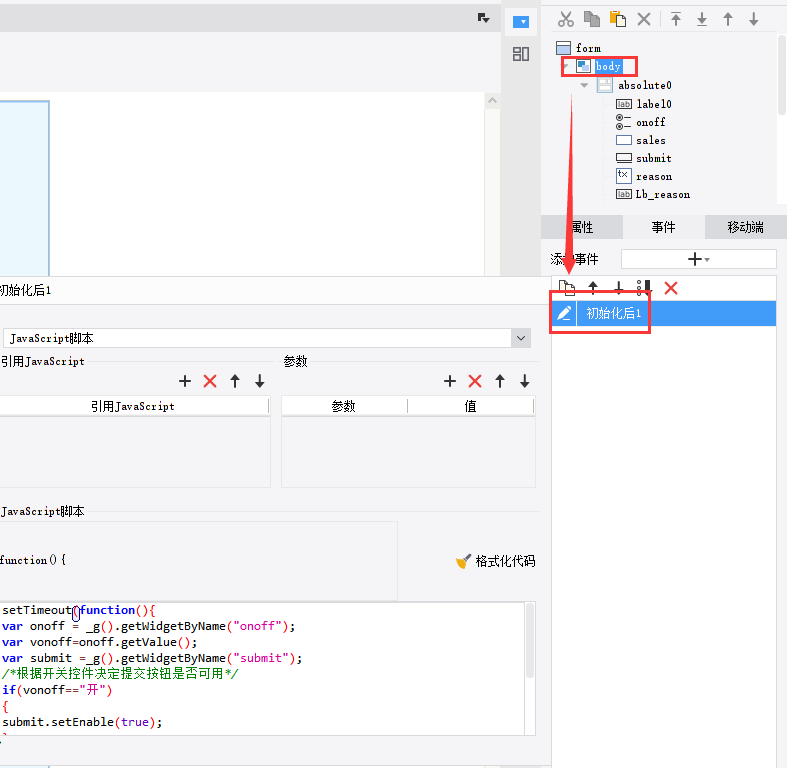Move the referenced JavaScript up
The height and width of the screenshot is (768, 787).
(x=235, y=381)
